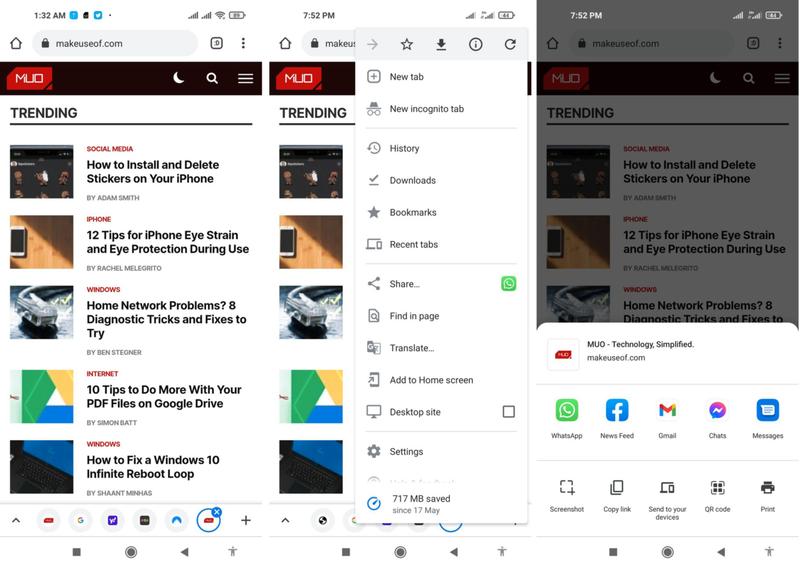Open 'Home Network Problems?' article in left phone
Image resolution: width=800 pixels, height=568 pixels.
coord(166,319)
